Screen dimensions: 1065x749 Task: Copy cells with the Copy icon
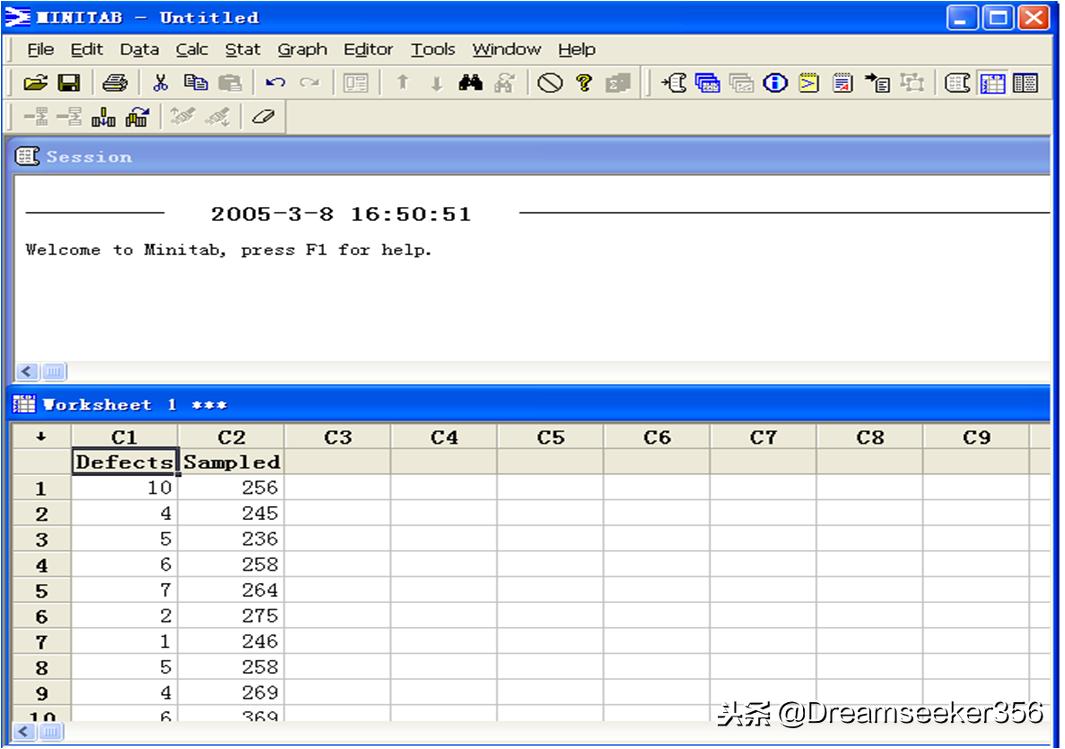coord(196,83)
